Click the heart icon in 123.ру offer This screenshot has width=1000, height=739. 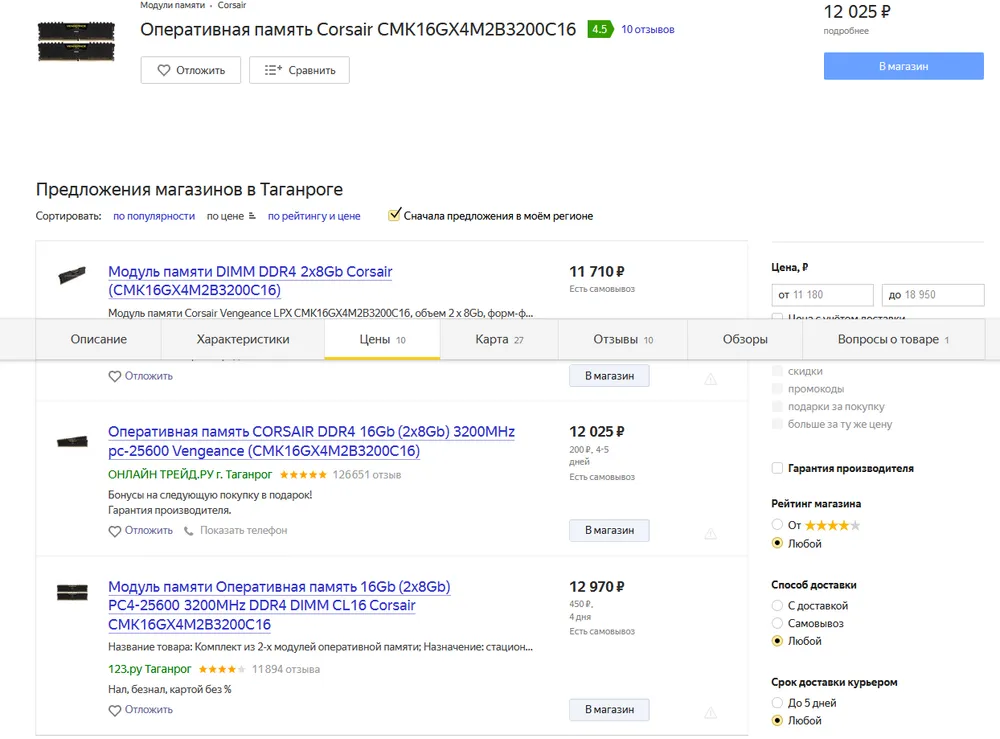pyautogui.click(x=114, y=710)
